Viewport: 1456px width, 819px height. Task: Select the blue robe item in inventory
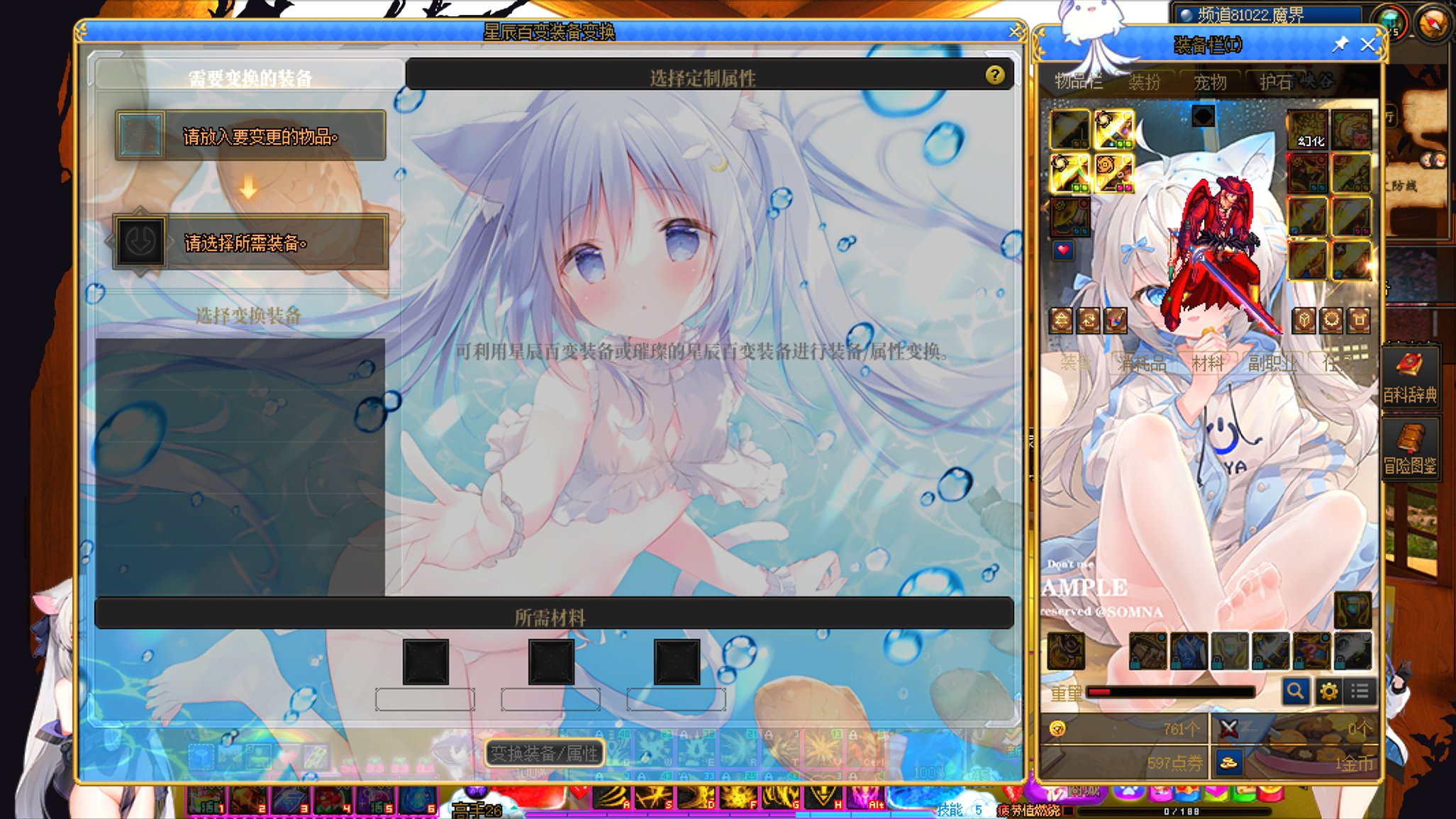[1189, 650]
